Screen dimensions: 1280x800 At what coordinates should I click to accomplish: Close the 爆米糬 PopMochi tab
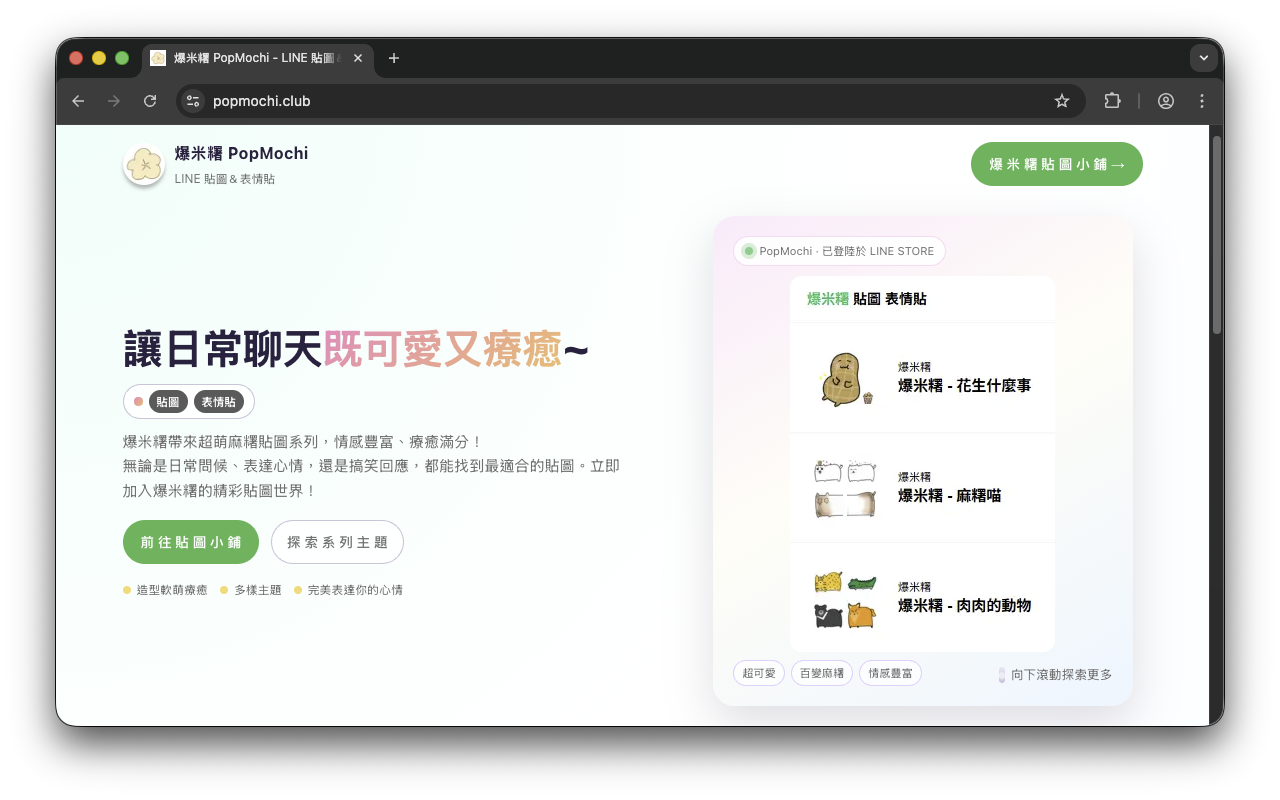(x=358, y=58)
